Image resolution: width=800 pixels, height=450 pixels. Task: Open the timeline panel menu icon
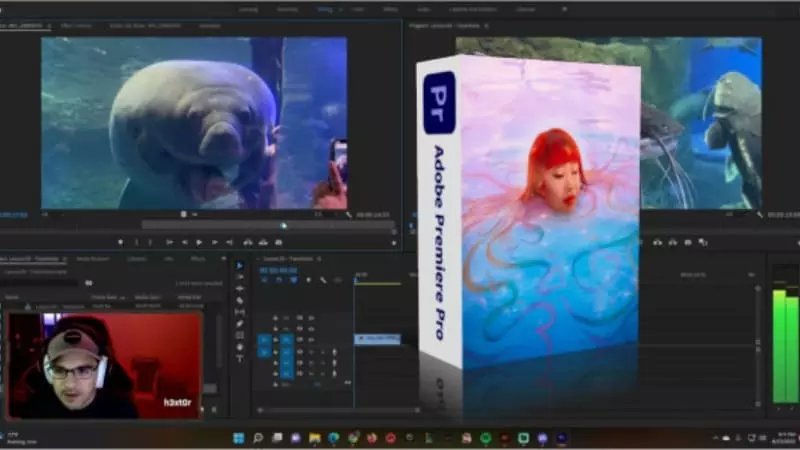pyautogui.click(x=319, y=259)
